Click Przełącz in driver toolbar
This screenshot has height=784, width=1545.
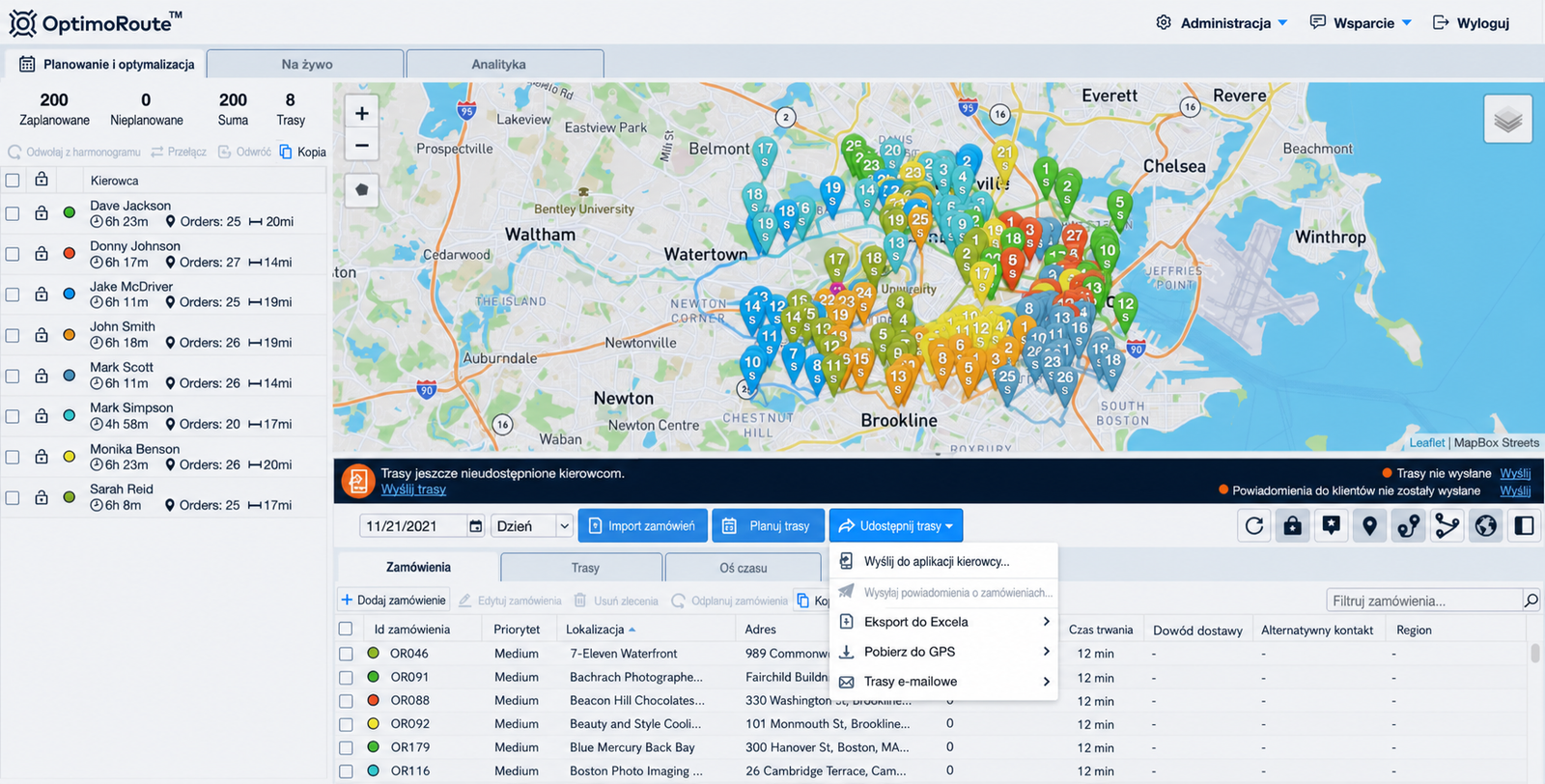tap(179, 152)
